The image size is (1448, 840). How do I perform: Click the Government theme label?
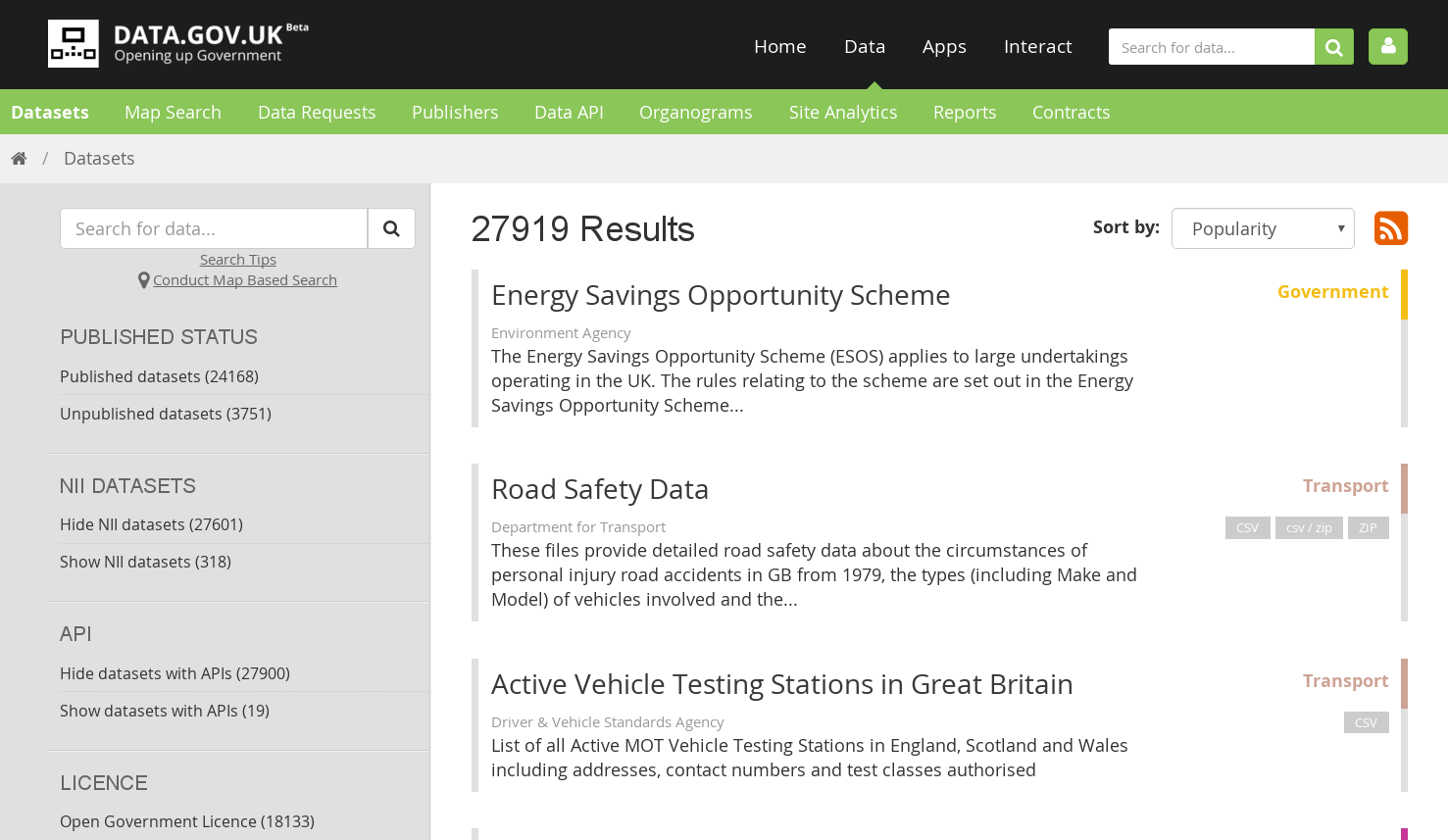click(x=1332, y=291)
